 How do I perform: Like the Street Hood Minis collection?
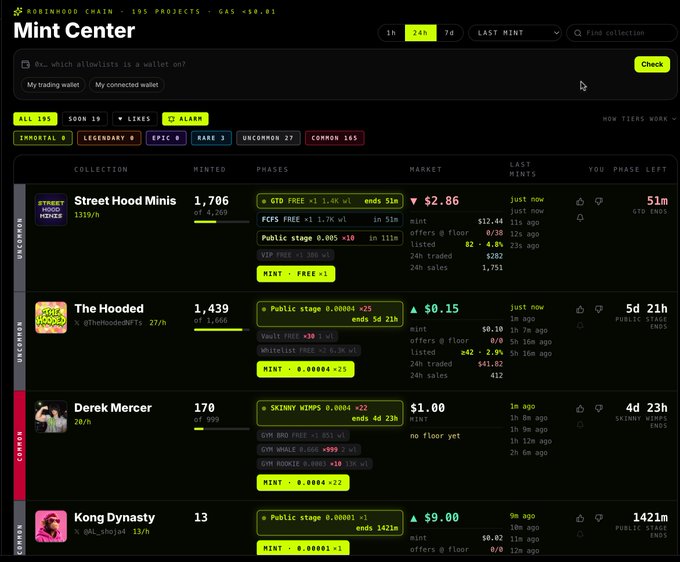[580, 202]
